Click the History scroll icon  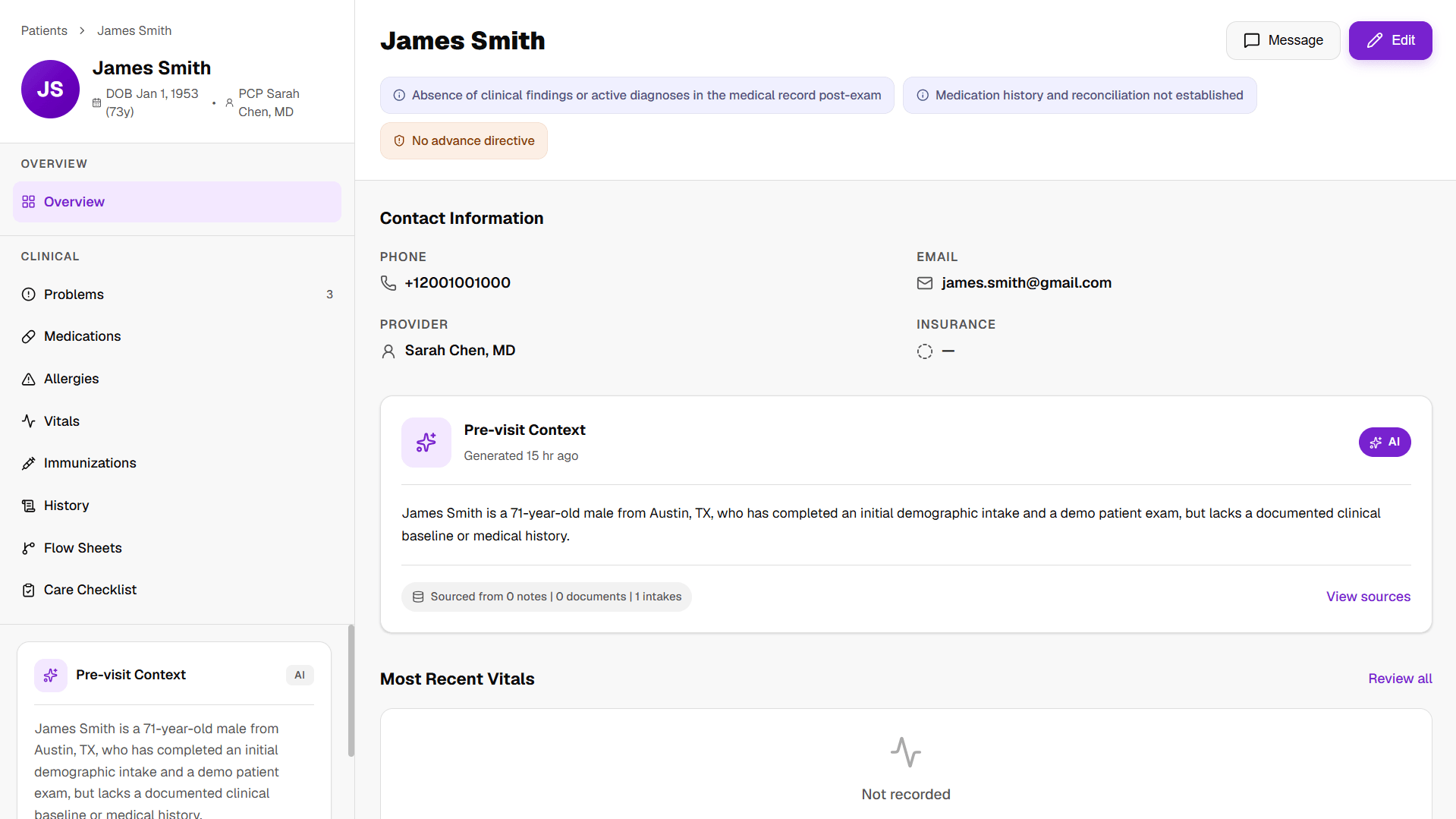pyautogui.click(x=29, y=506)
